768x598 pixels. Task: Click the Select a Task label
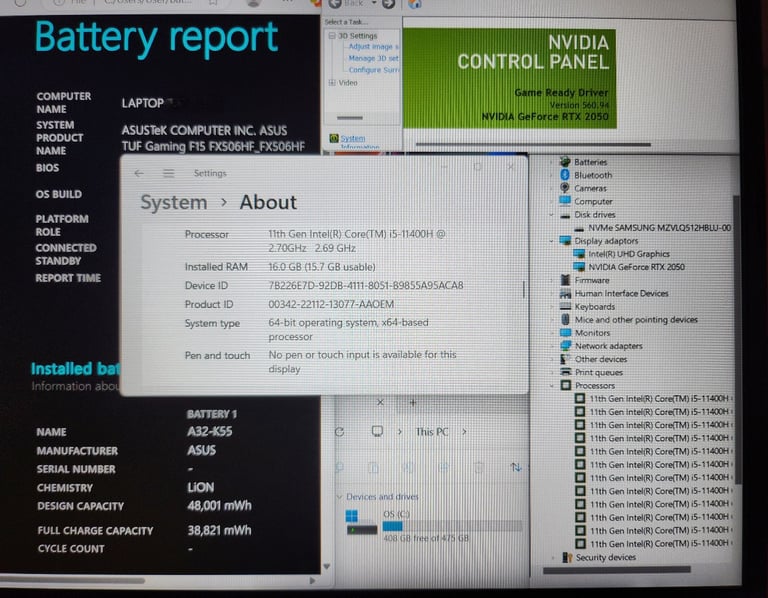coord(346,22)
